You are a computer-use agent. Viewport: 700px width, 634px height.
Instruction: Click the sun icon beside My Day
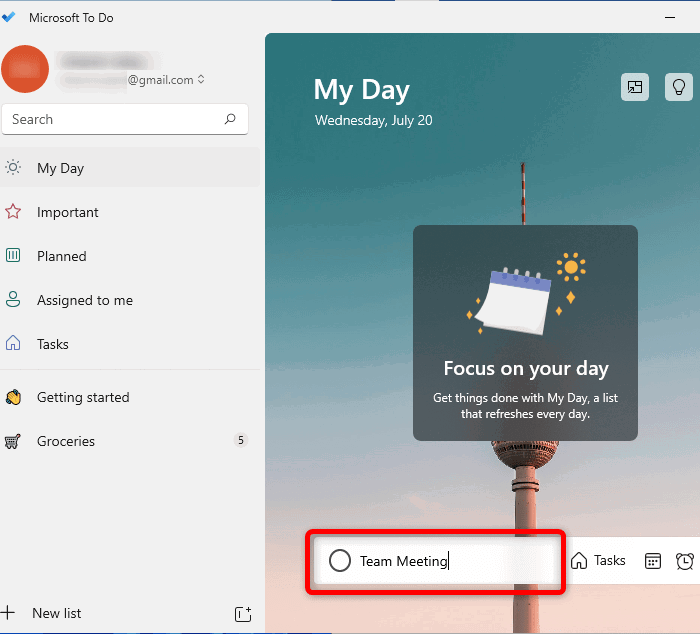13,168
